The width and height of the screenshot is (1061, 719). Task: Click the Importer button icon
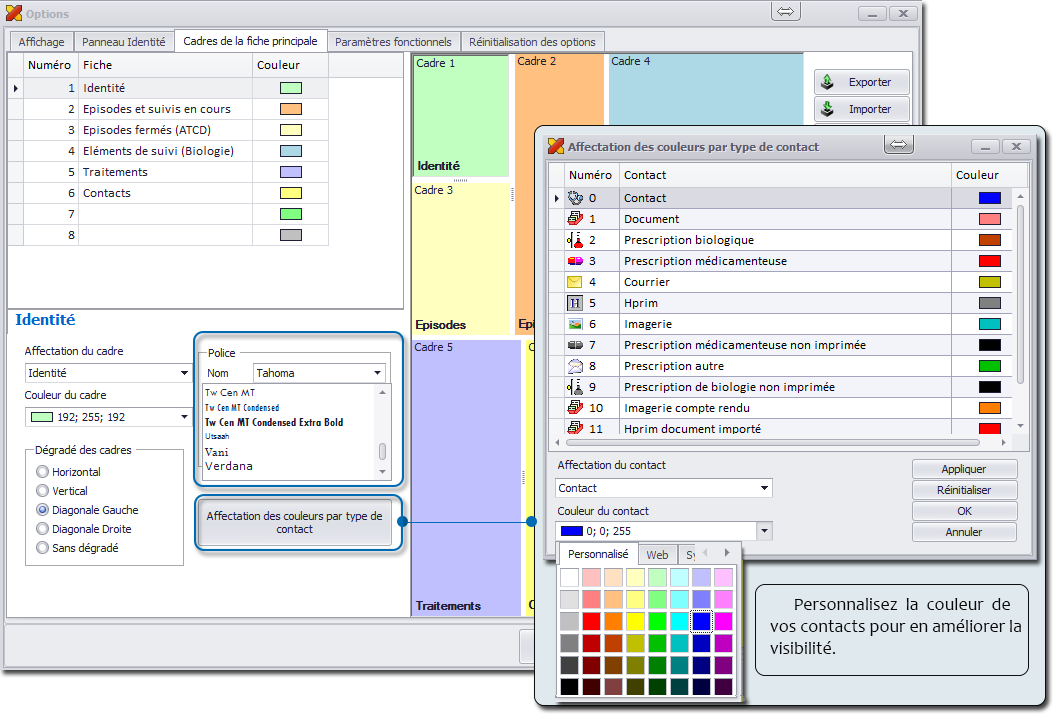click(x=828, y=109)
